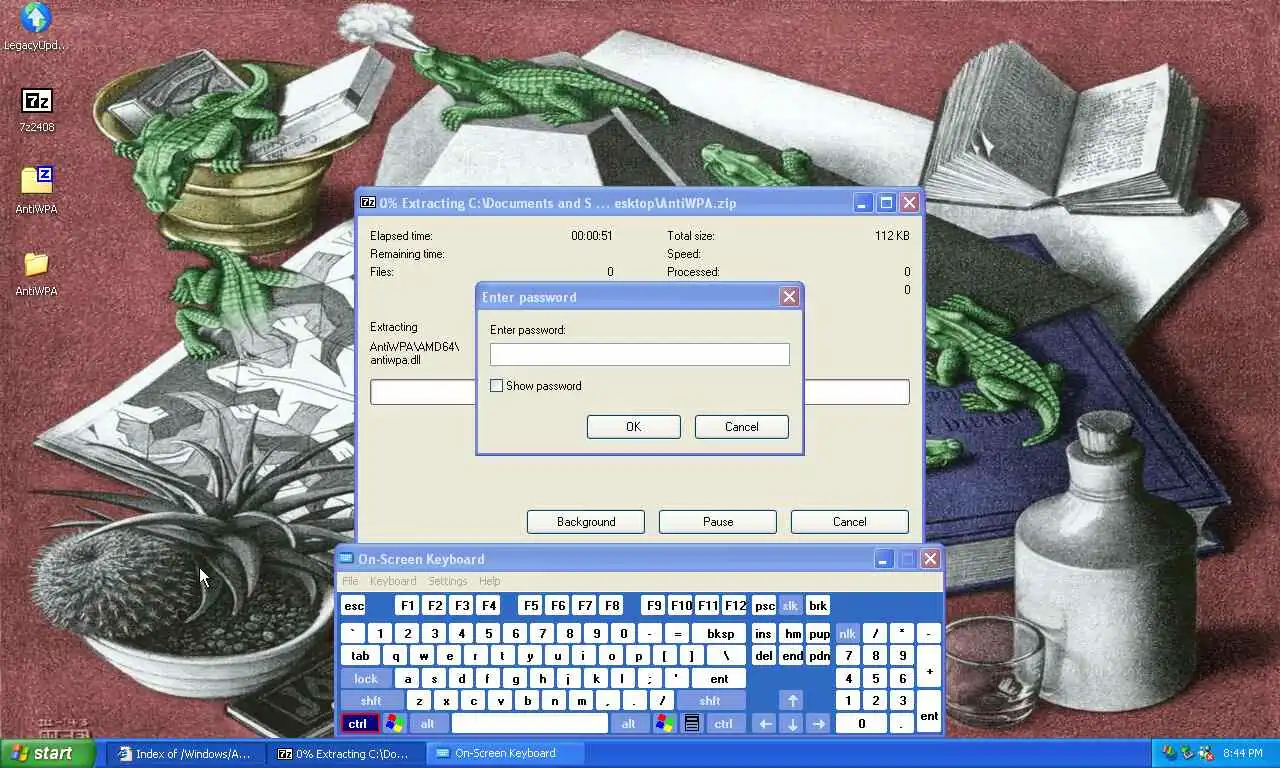Click the 7-Zip icon in extracting window title bar
Image resolution: width=1280 pixels, height=768 pixels.
pyautogui.click(x=368, y=203)
